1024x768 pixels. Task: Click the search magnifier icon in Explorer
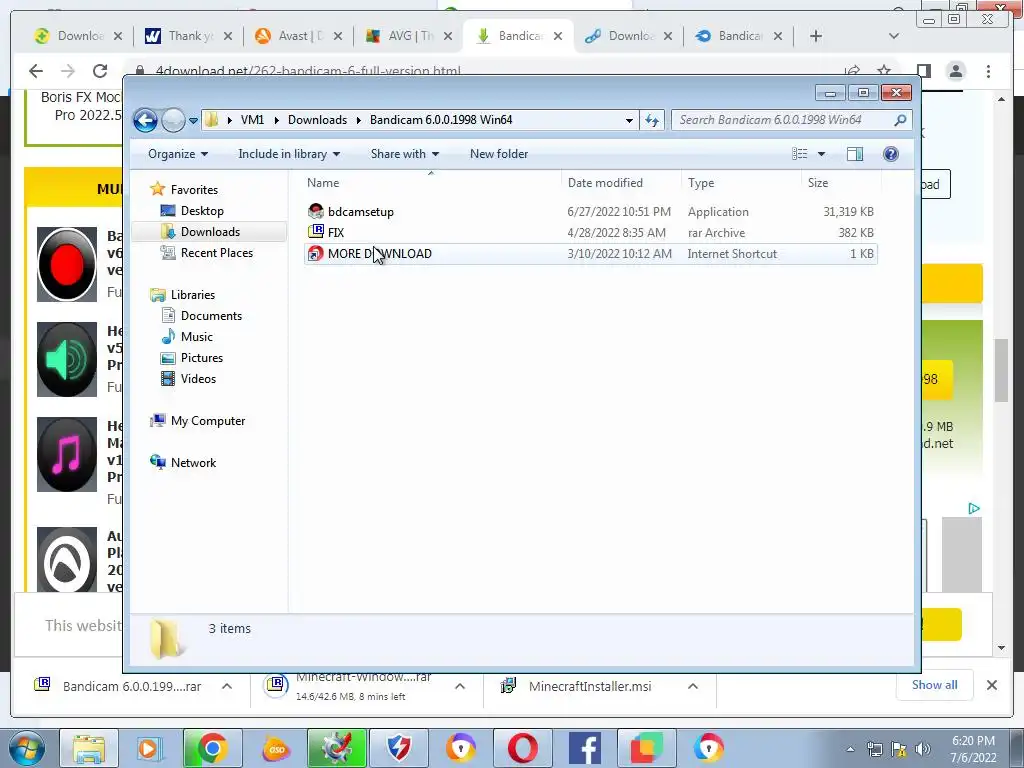[901, 120]
